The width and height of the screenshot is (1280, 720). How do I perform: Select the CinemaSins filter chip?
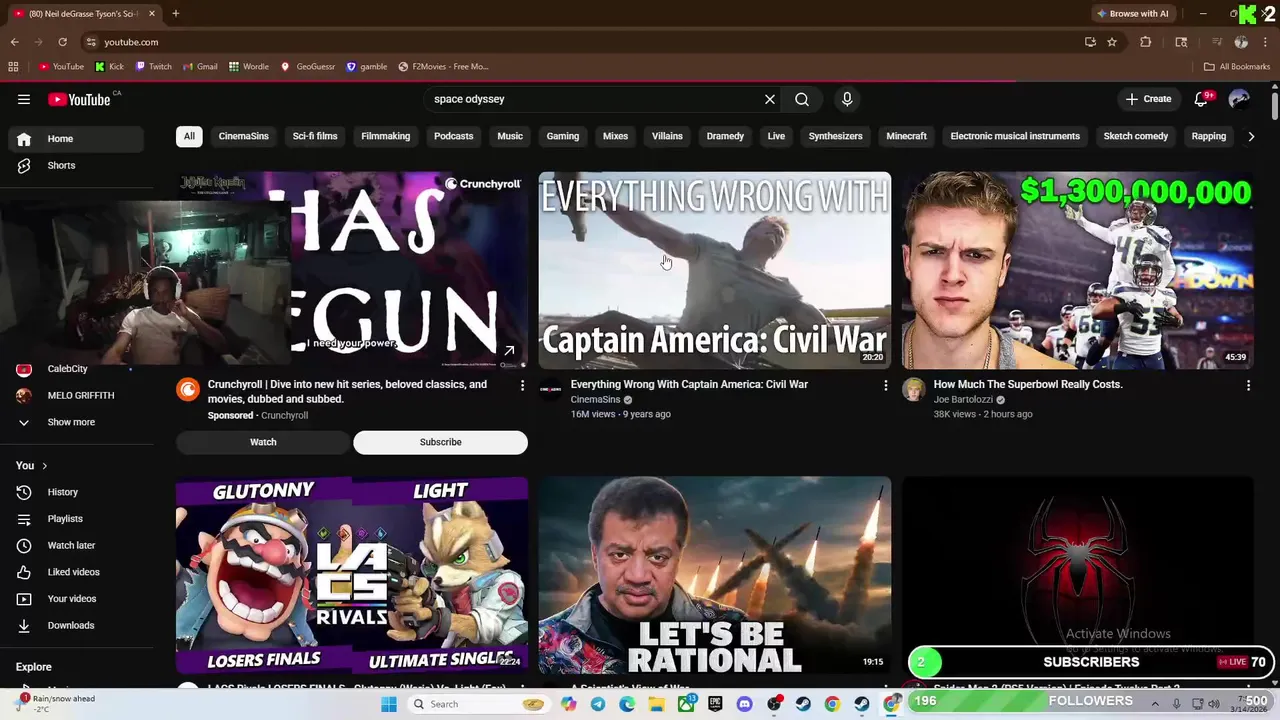pos(244,136)
